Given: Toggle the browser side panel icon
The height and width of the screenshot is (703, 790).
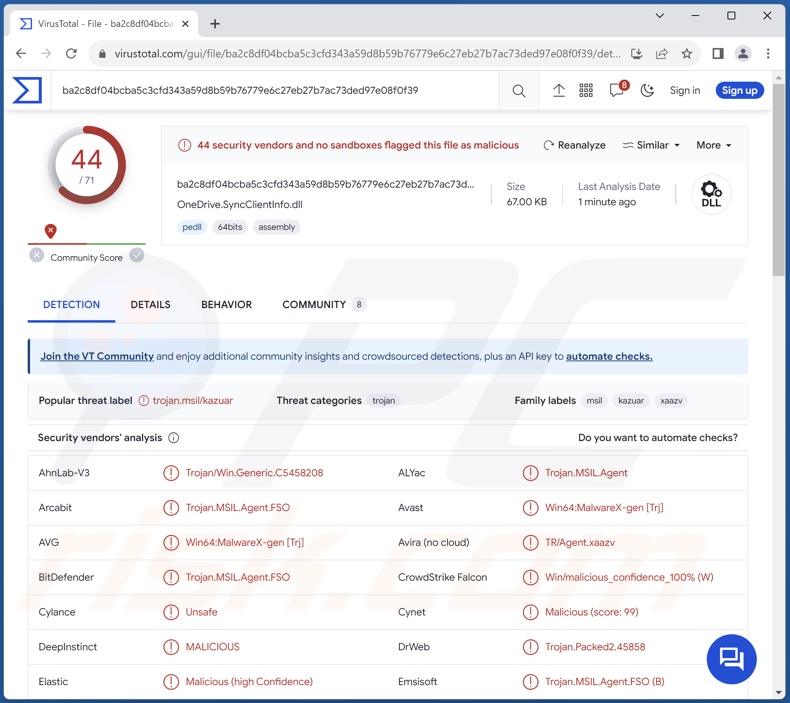Looking at the screenshot, I should (717, 53).
